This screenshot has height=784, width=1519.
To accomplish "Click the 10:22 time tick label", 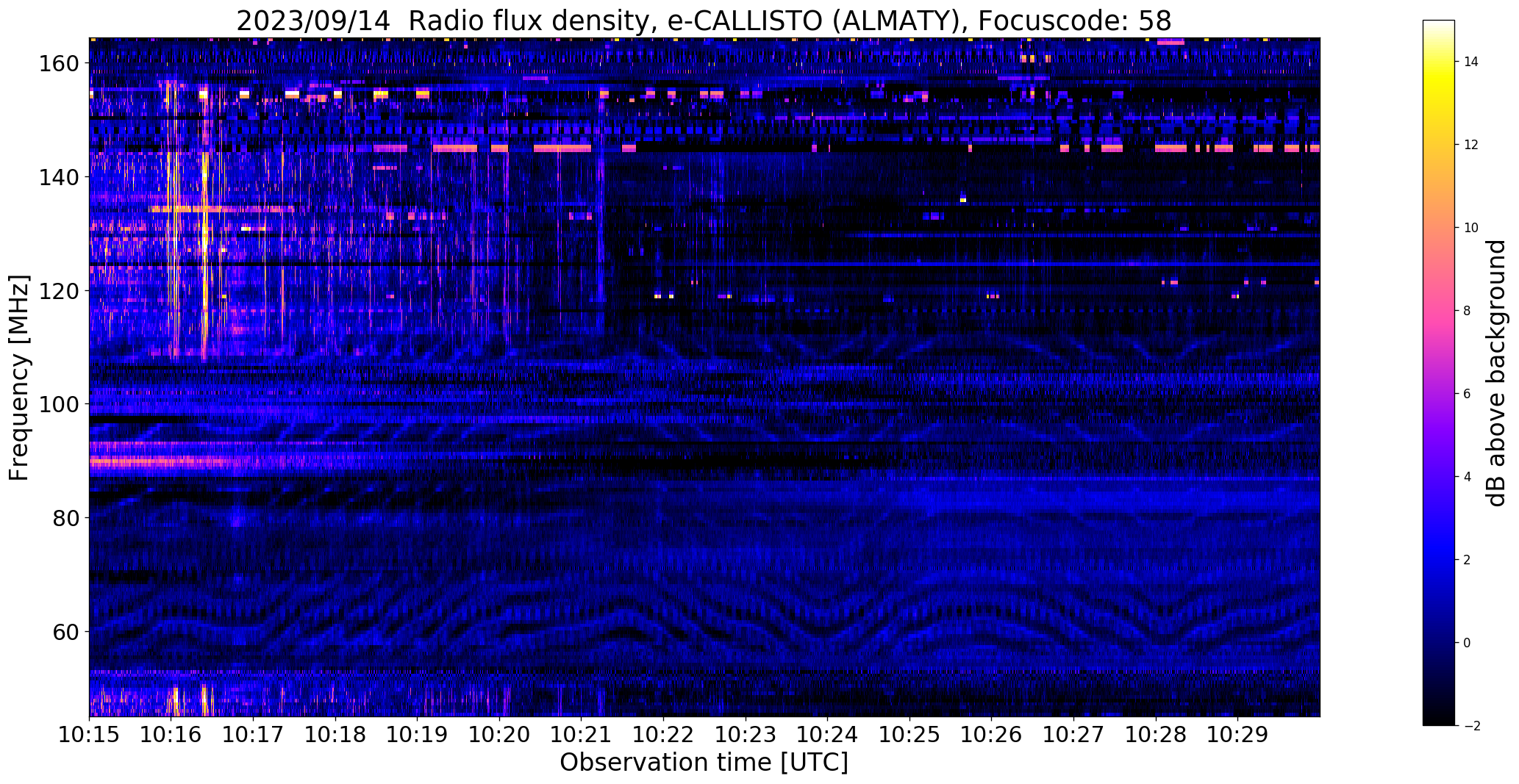I will coord(663,734).
